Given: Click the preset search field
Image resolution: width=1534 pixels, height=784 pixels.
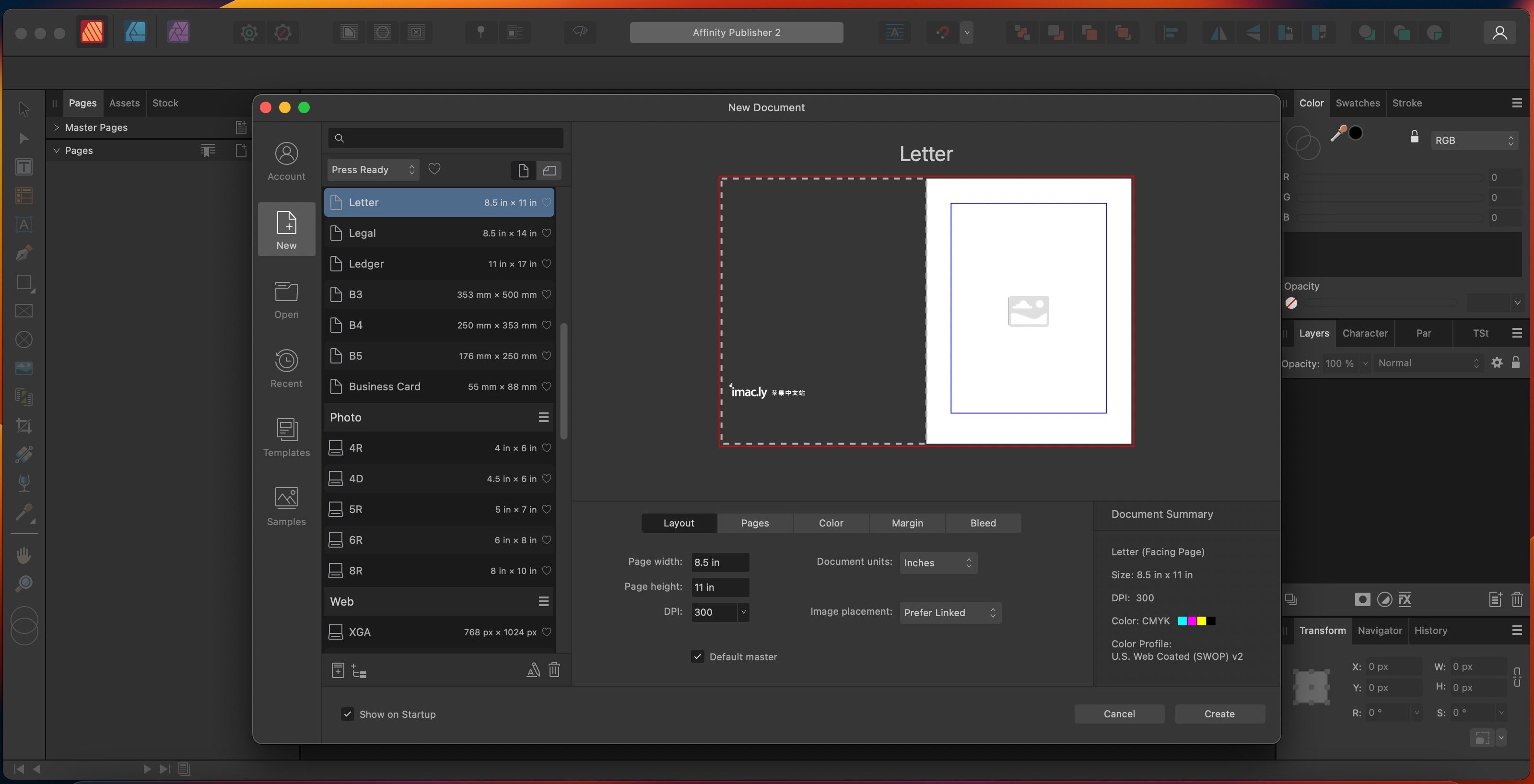Looking at the screenshot, I should tap(445, 138).
